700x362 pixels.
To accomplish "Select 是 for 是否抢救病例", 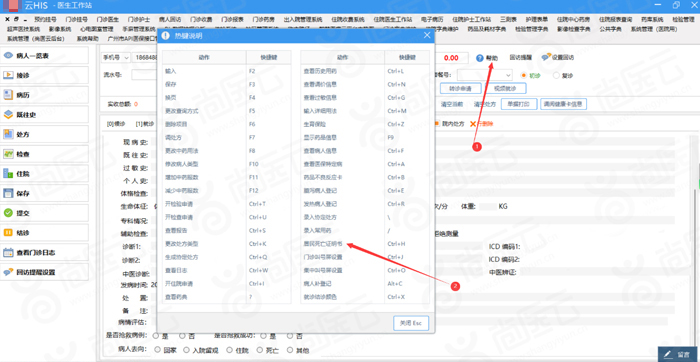I will pos(156,335).
